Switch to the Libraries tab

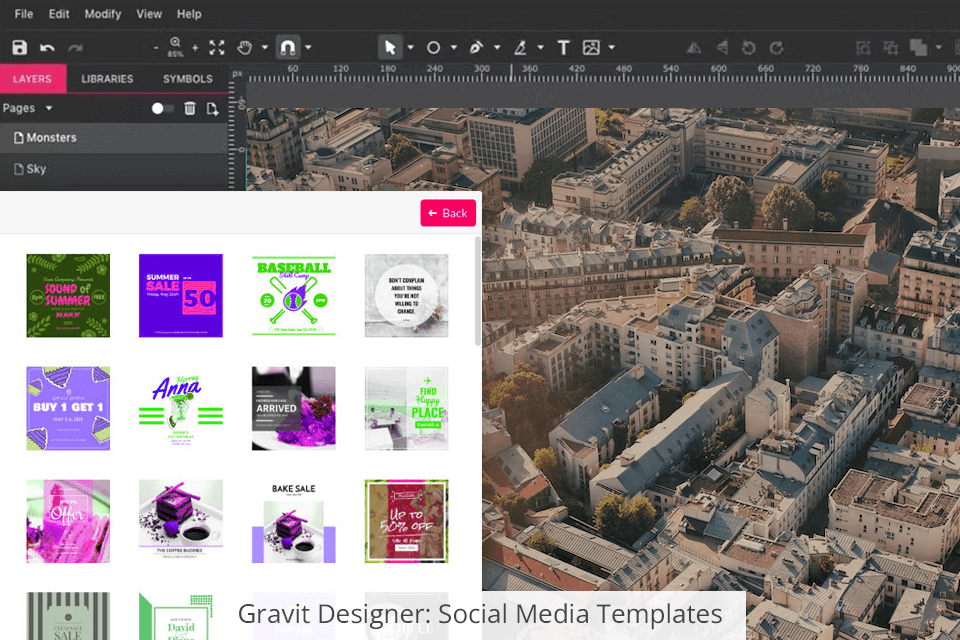point(107,79)
